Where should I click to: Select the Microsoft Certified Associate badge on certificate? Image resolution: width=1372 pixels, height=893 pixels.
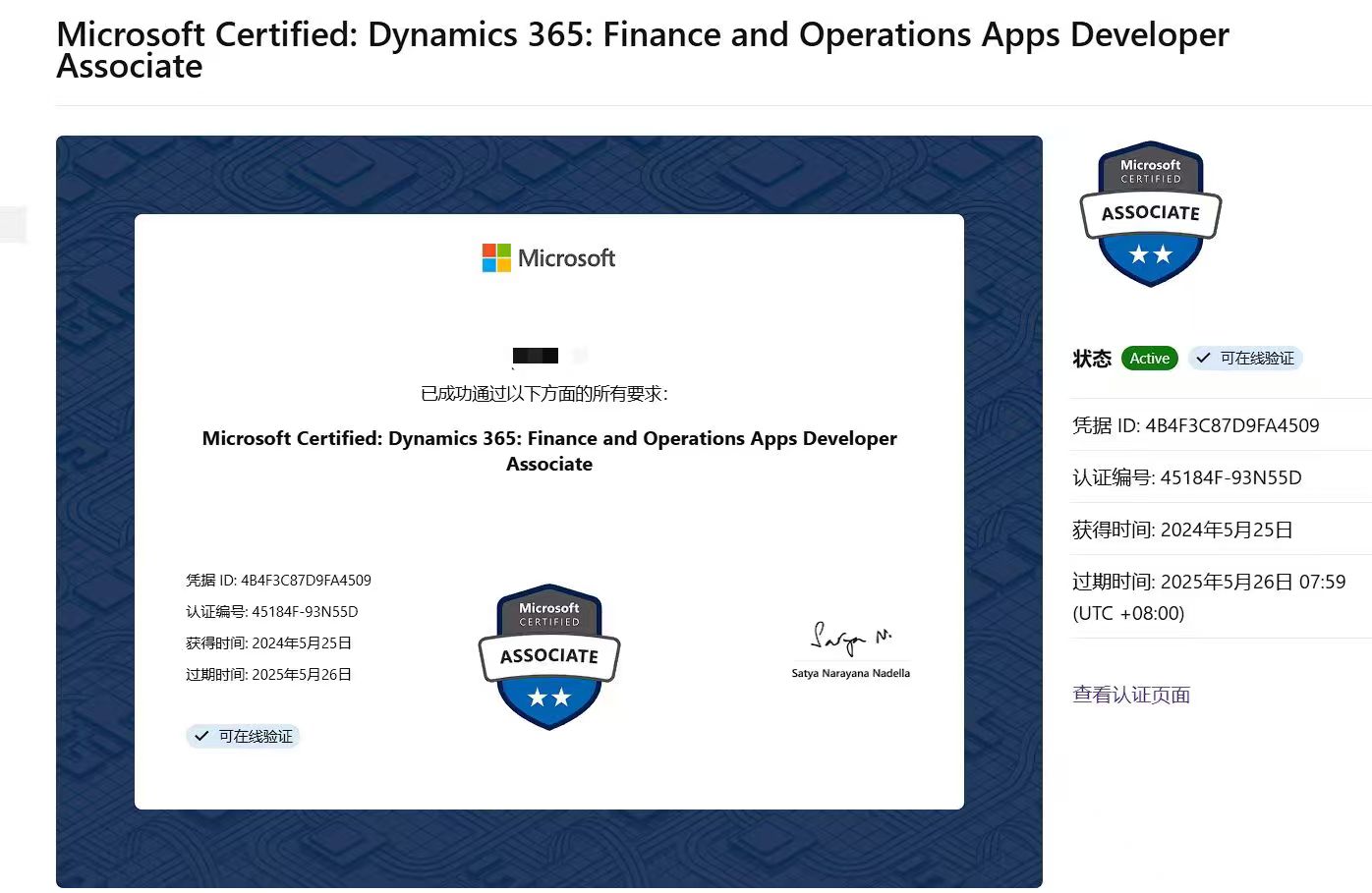(x=548, y=656)
